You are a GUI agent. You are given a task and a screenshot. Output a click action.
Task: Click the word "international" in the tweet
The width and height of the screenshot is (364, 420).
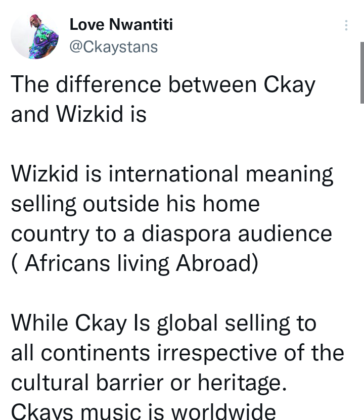(x=174, y=174)
